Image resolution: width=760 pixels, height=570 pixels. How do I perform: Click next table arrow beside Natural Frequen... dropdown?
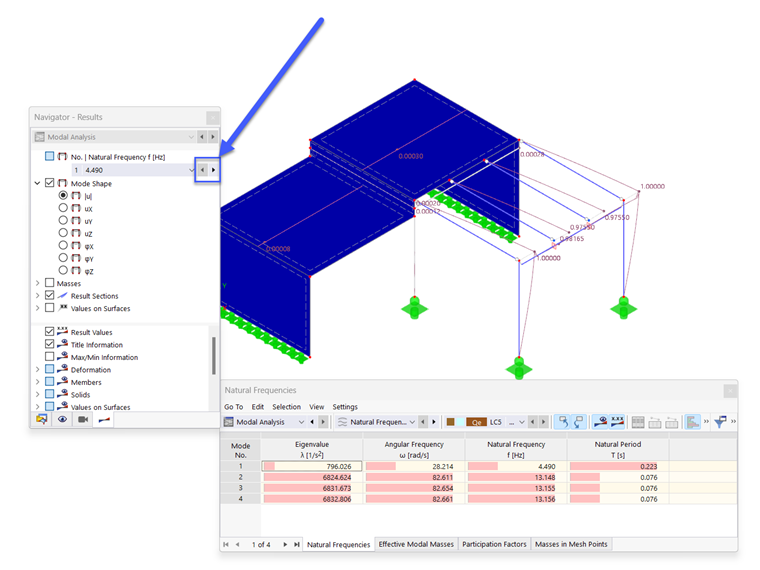434,422
